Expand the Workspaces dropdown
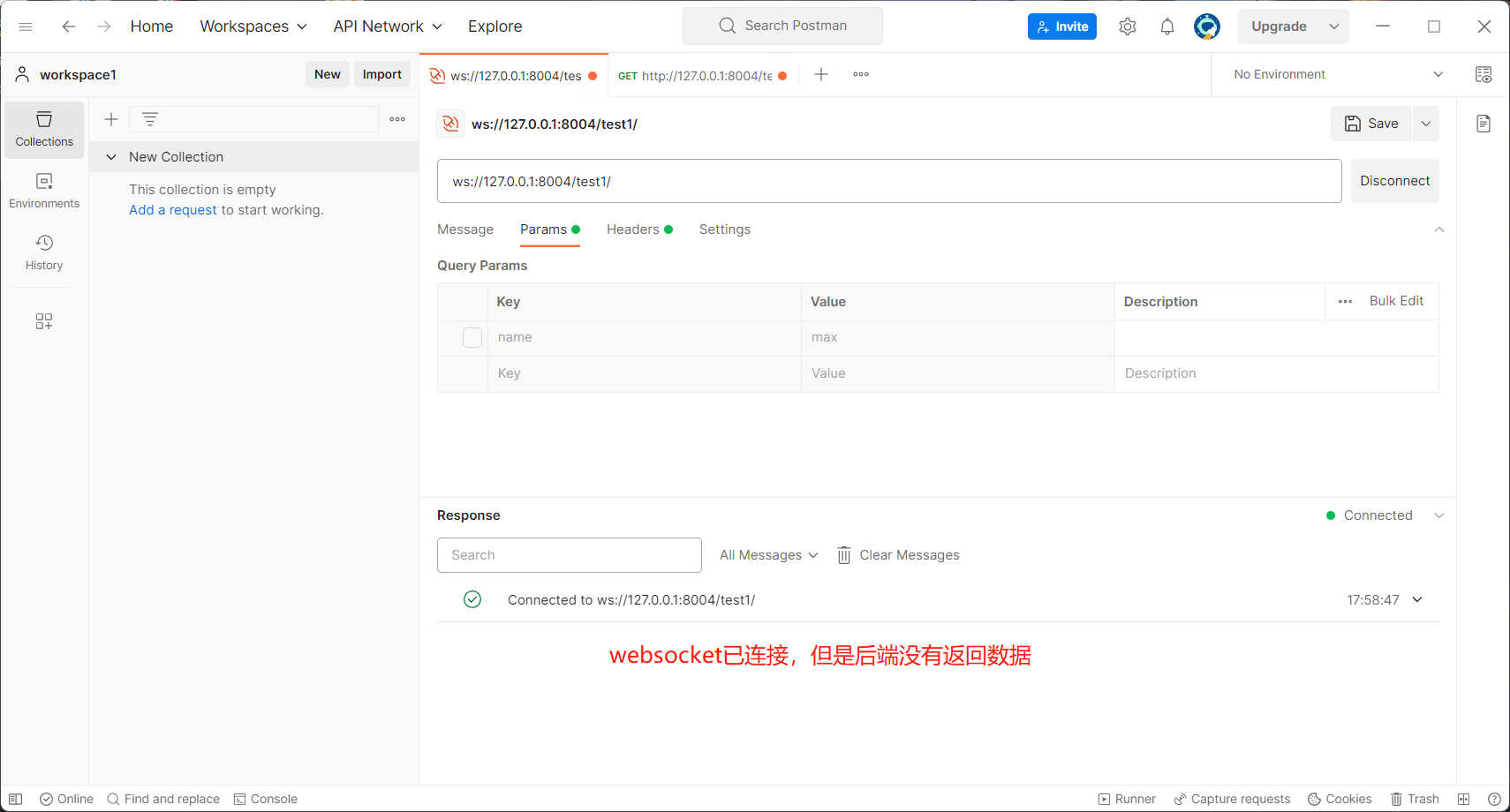 253,26
